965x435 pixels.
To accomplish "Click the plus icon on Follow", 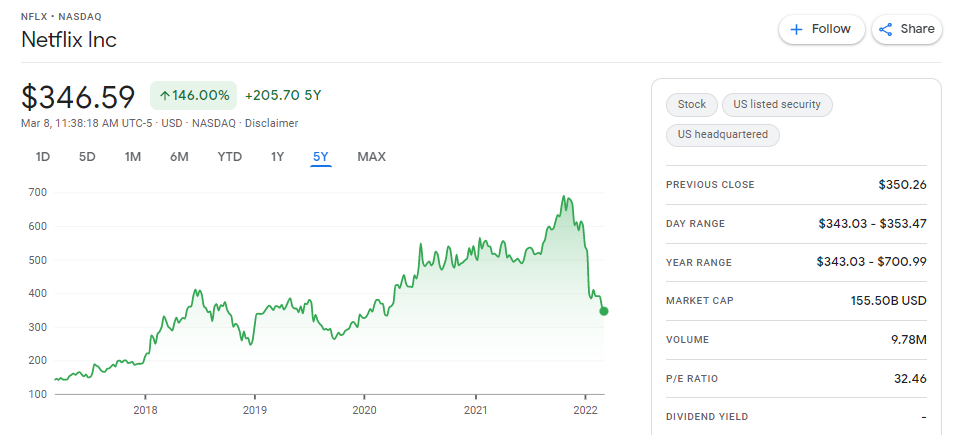I will (x=796, y=30).
